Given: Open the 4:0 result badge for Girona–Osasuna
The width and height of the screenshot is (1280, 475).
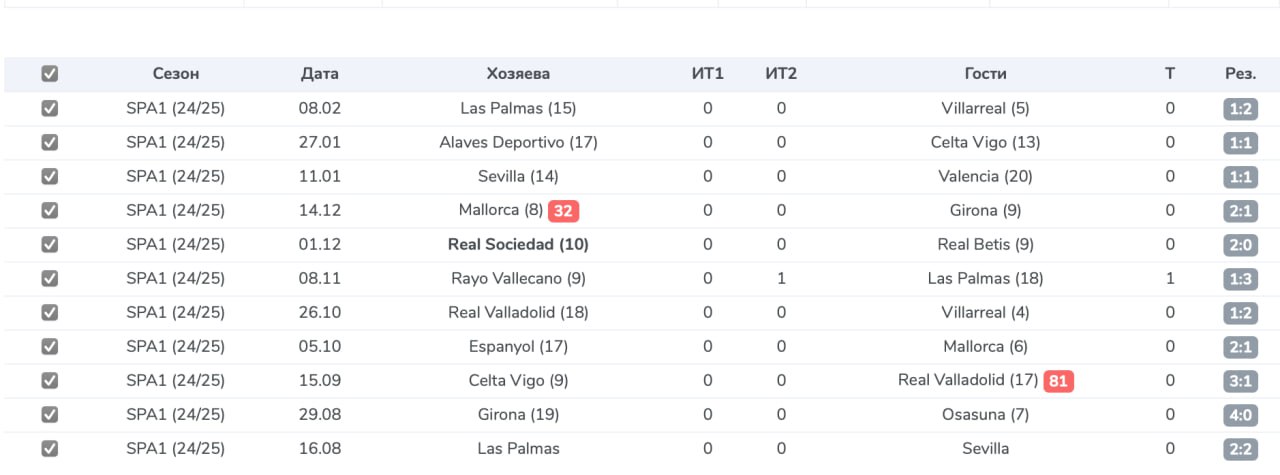Looking at the screenshot, I should click(x=1240, y=415).
